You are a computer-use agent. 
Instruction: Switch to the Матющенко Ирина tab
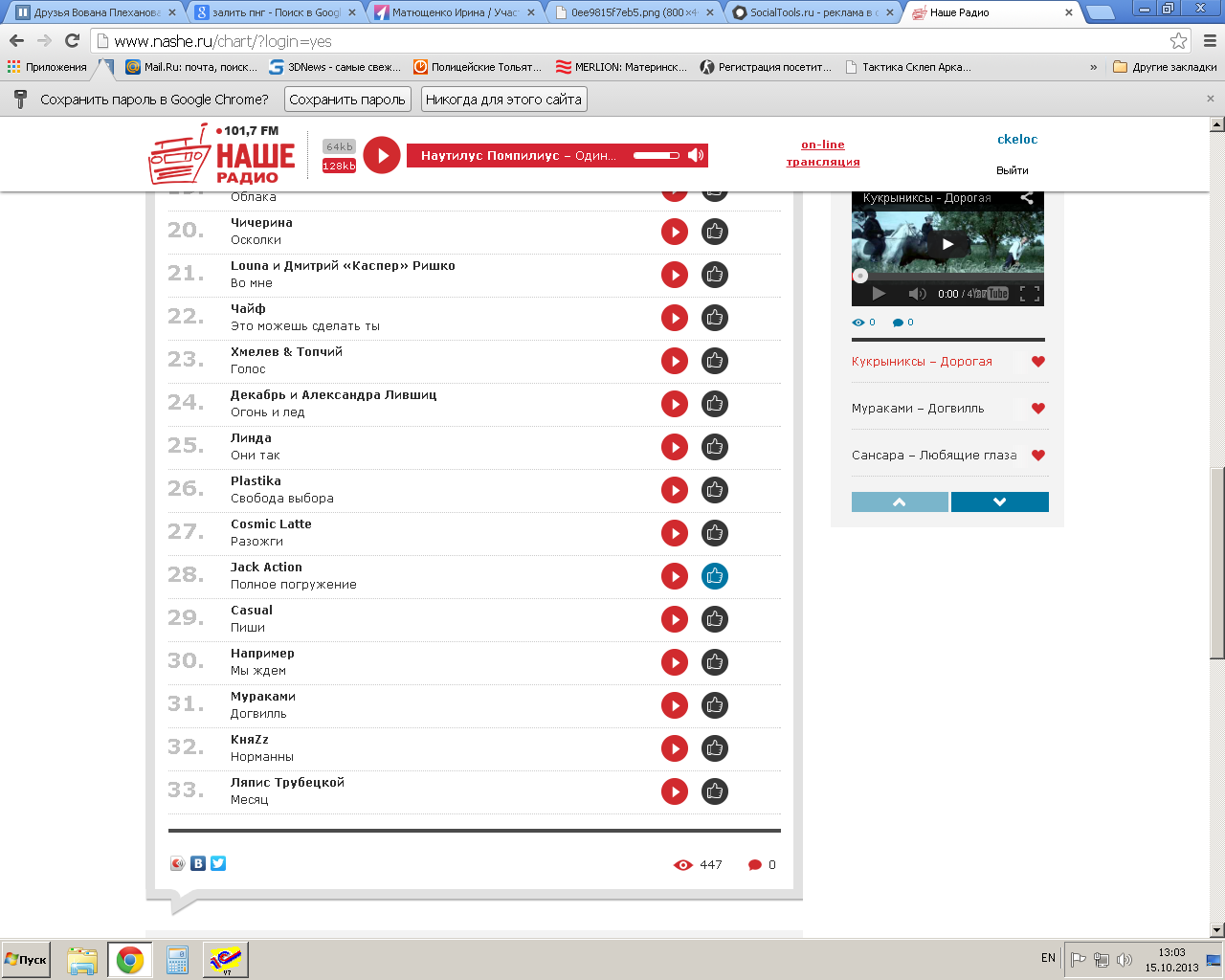tap(456, 12)
